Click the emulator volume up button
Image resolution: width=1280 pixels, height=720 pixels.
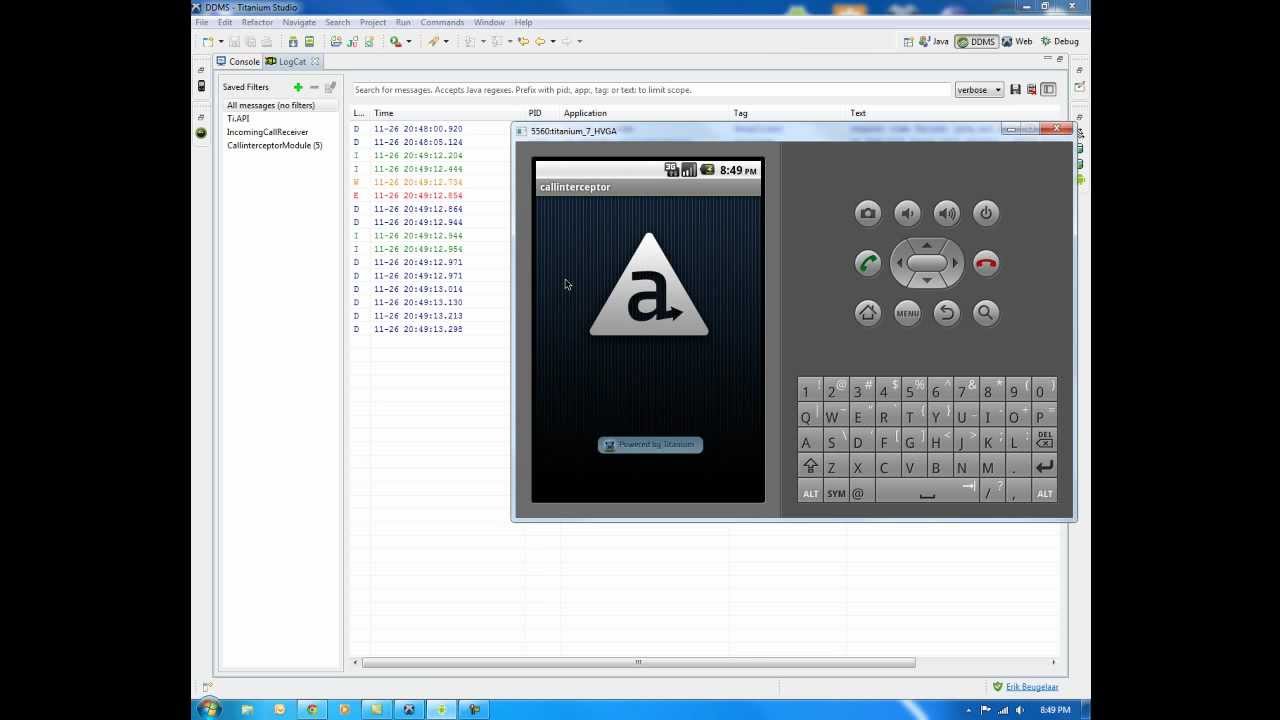coord(946,213)
